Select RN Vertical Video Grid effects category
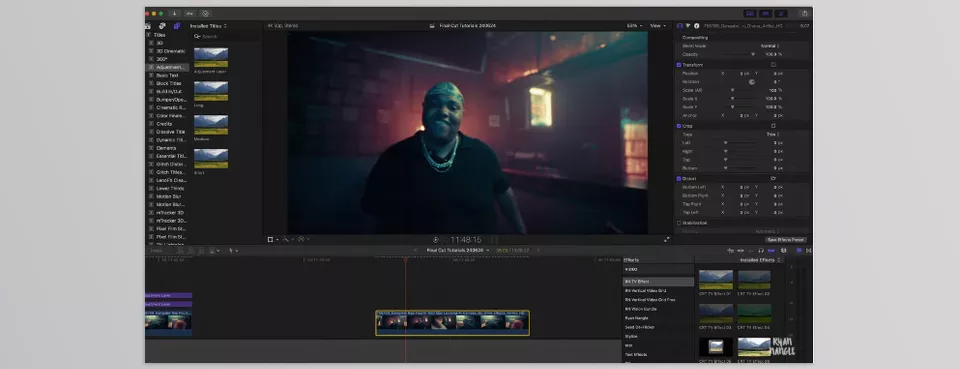 coord(645,291)
